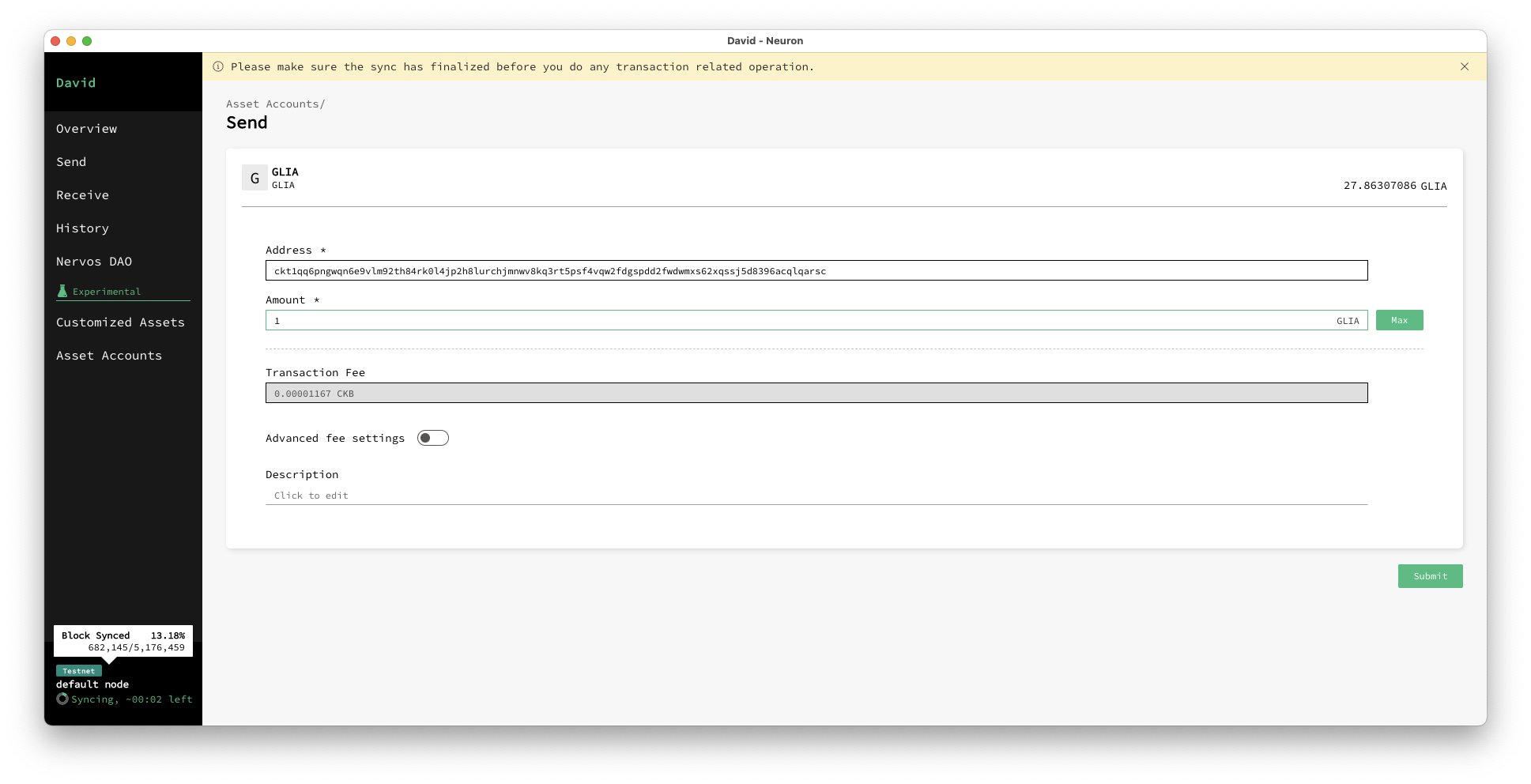Click the Experimental section label
The height and width of the screenshot is (784, 1531).
pyautogui.click(x=107, y=292)
